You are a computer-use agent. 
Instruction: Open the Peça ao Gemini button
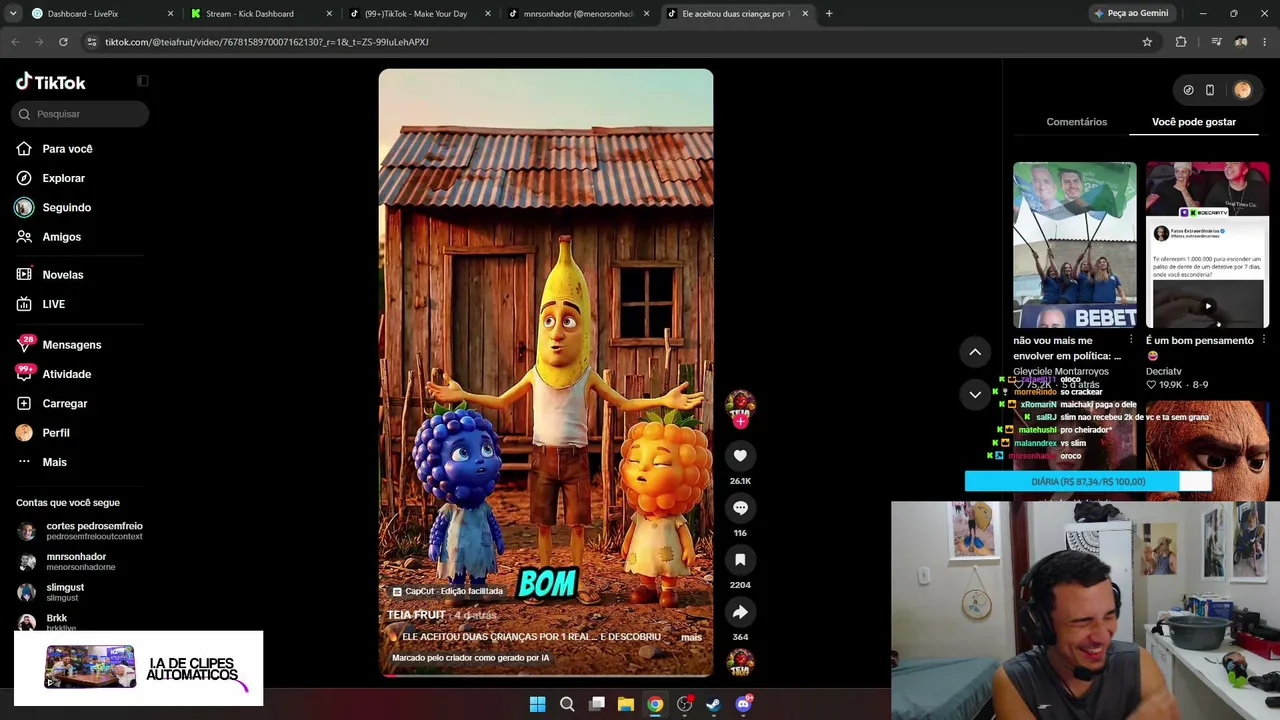coord(1132,13)
